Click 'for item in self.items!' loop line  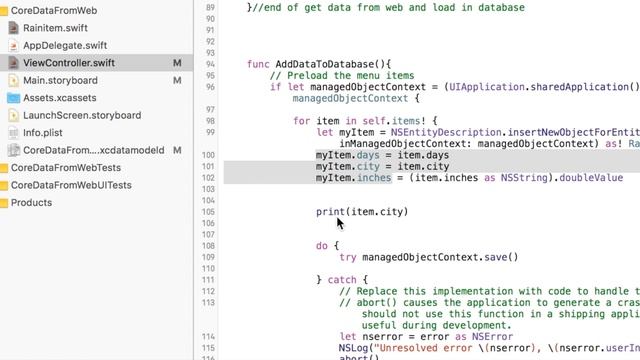coord(365,121)
